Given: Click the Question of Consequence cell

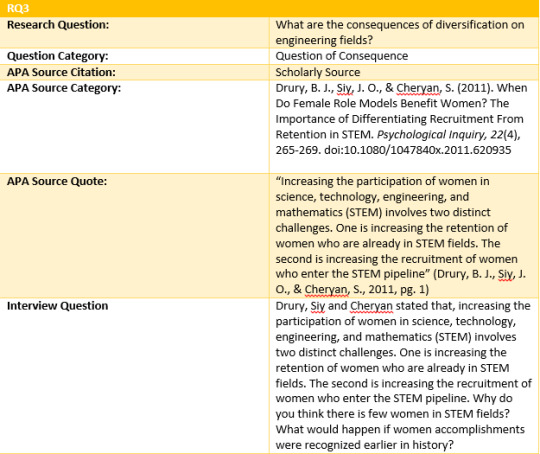Looking at the screenshot, I should pyautogui.click(x=404, y=56).
